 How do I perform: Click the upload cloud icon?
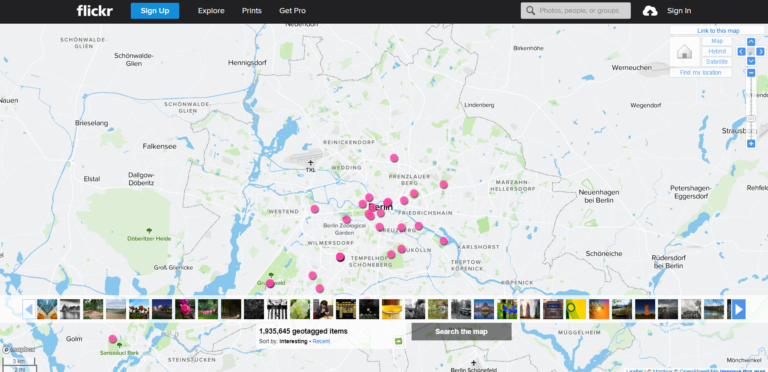[x=650, y=11]
